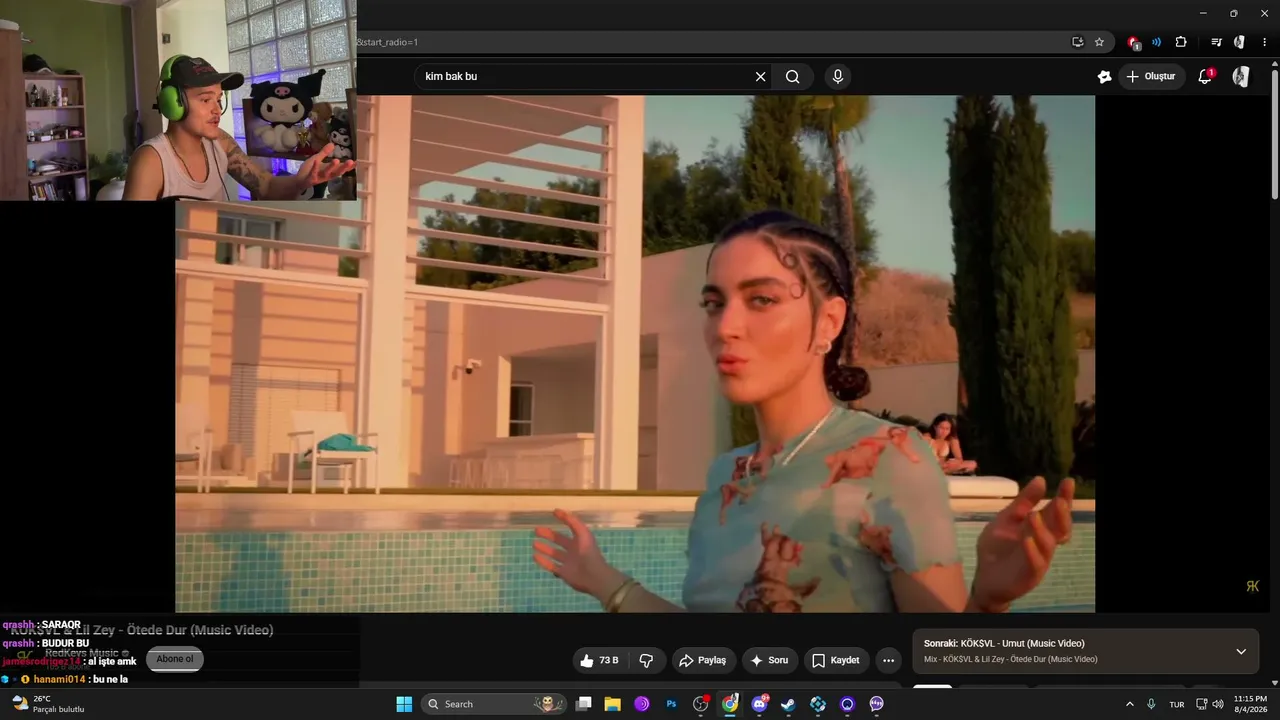The height and width of the screenshot is (720, 1280).
Task: Click chat username hanami014
Action: tap(60, 679)
